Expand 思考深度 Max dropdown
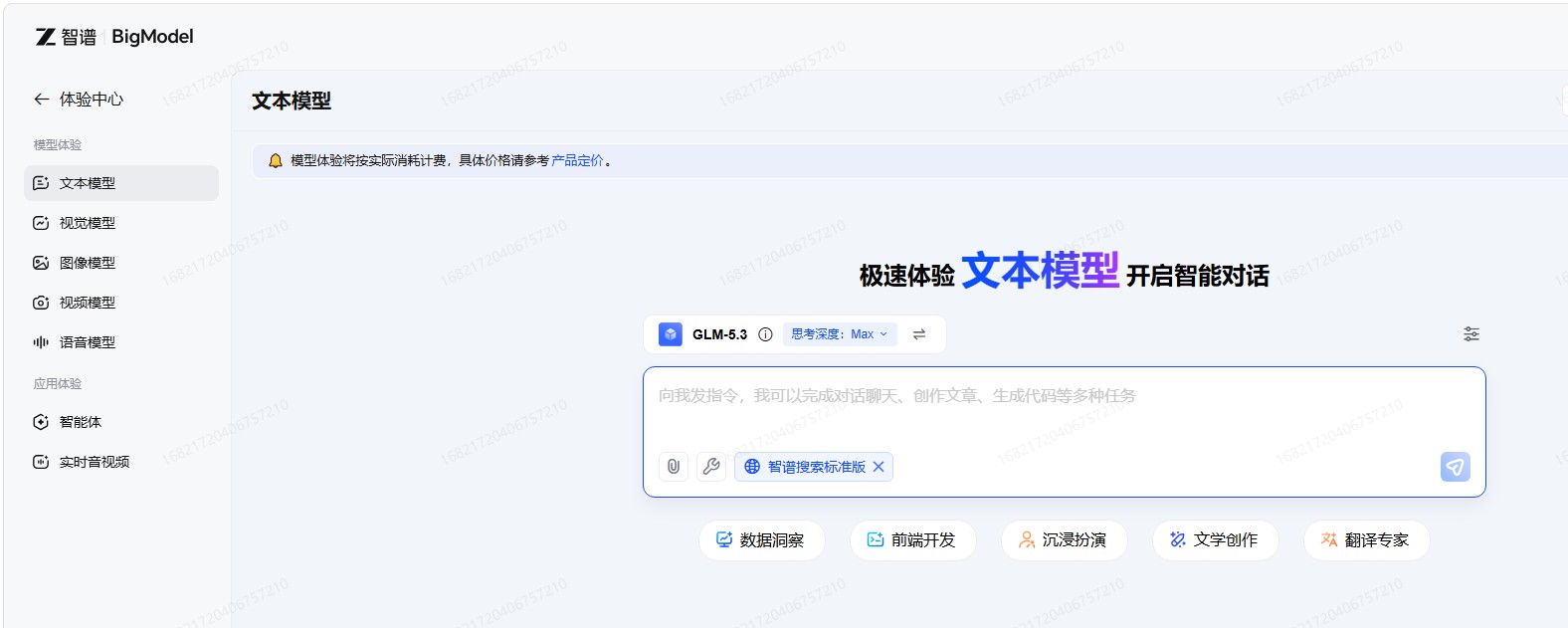 tap(840, 334)
